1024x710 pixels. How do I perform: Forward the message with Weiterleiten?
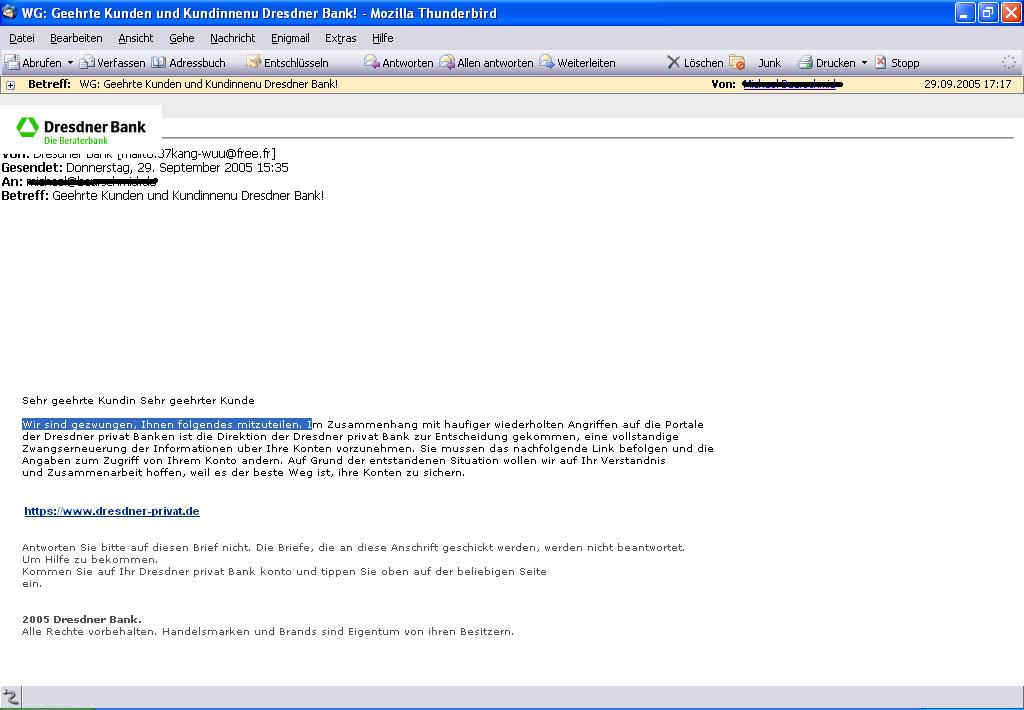click(577, 63)
